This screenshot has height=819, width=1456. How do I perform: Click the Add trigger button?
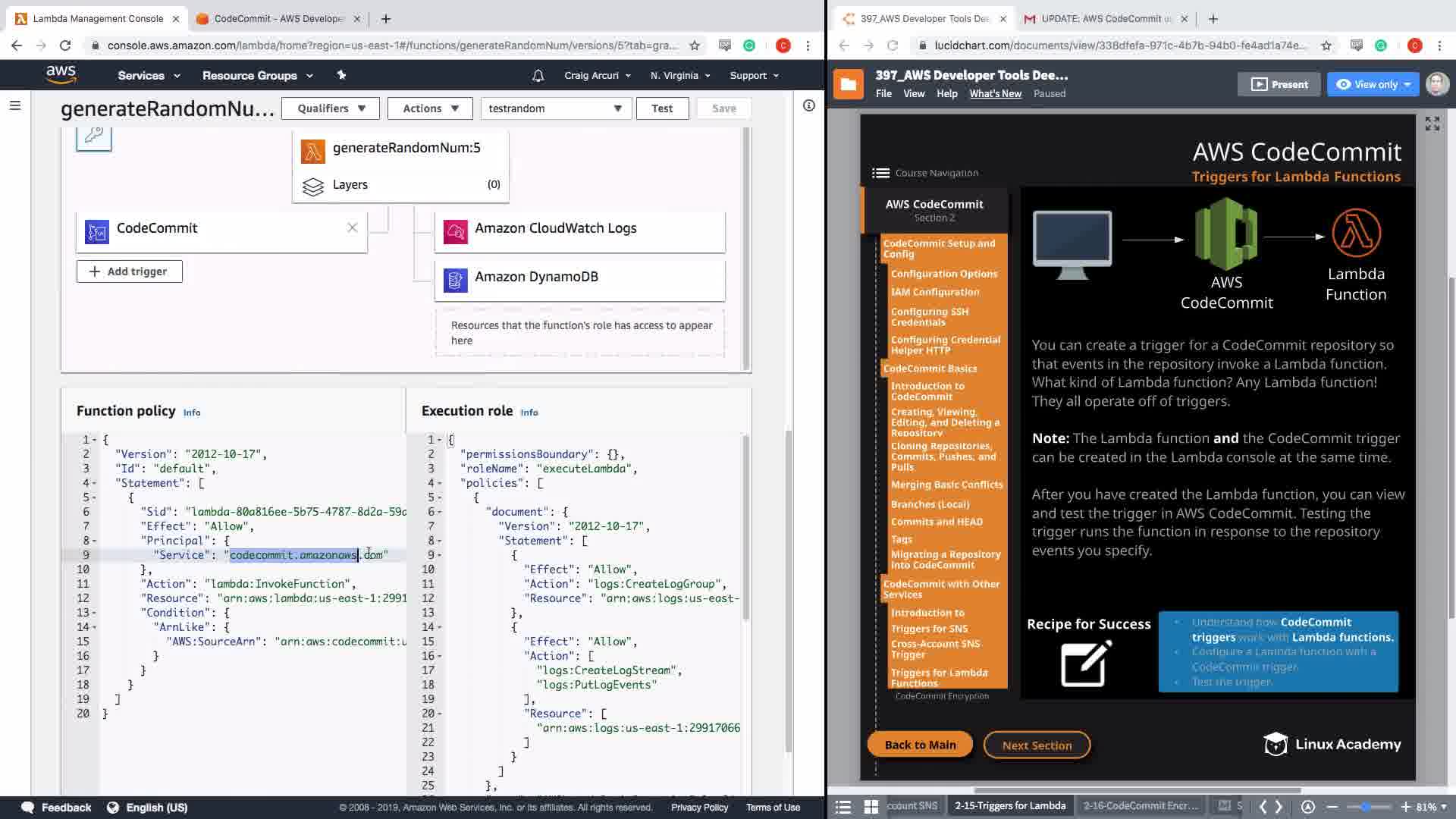coord(129,271)
